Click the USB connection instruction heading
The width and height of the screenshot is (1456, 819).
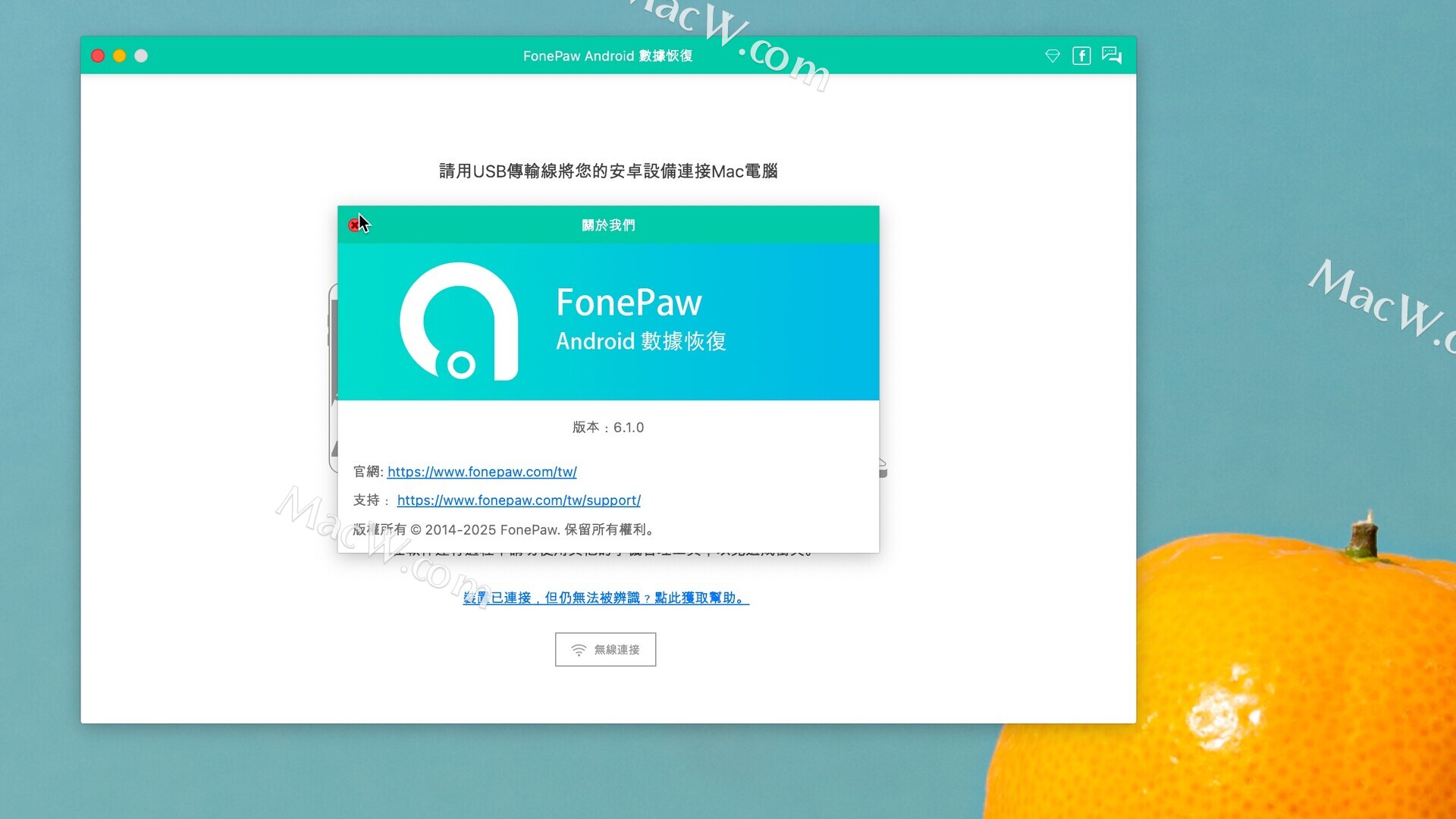point(608,171)
